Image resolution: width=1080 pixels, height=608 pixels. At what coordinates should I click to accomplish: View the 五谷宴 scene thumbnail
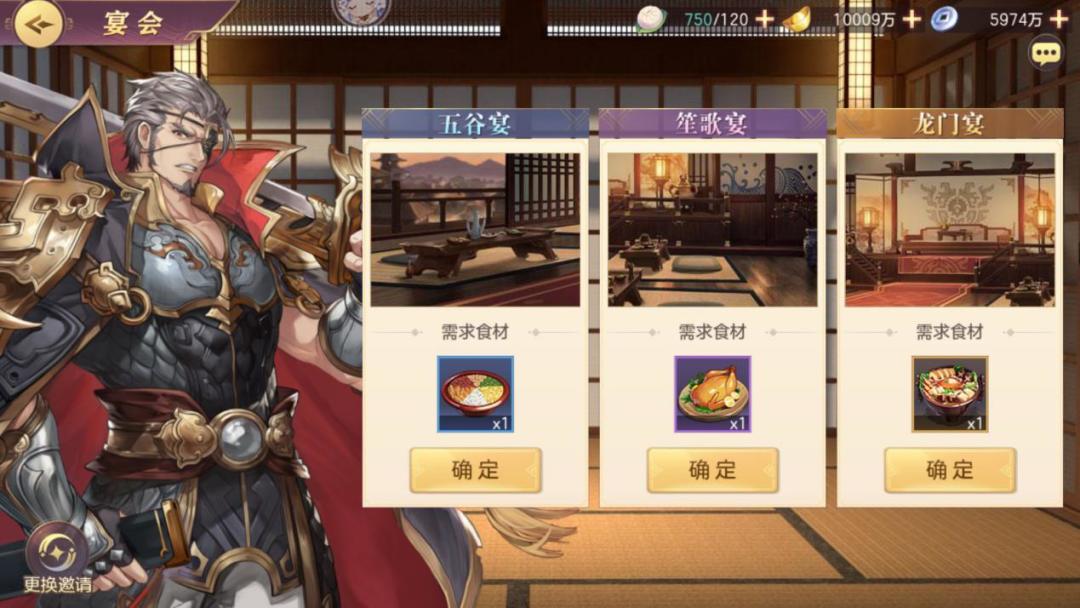coord(475,230)
